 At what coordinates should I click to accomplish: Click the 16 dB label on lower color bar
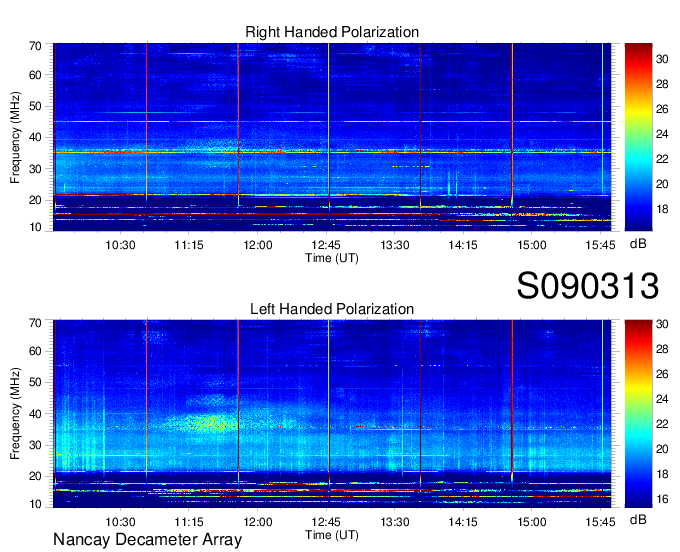[x=662, y=499]
